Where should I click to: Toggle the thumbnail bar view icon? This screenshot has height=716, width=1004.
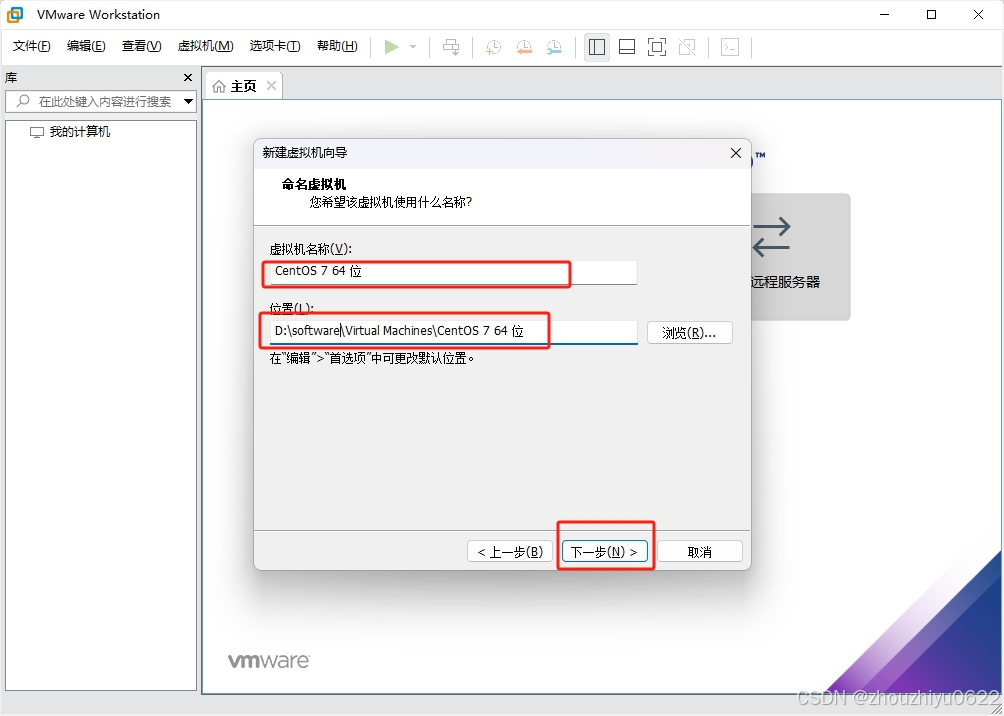click(x=627, y=47)
